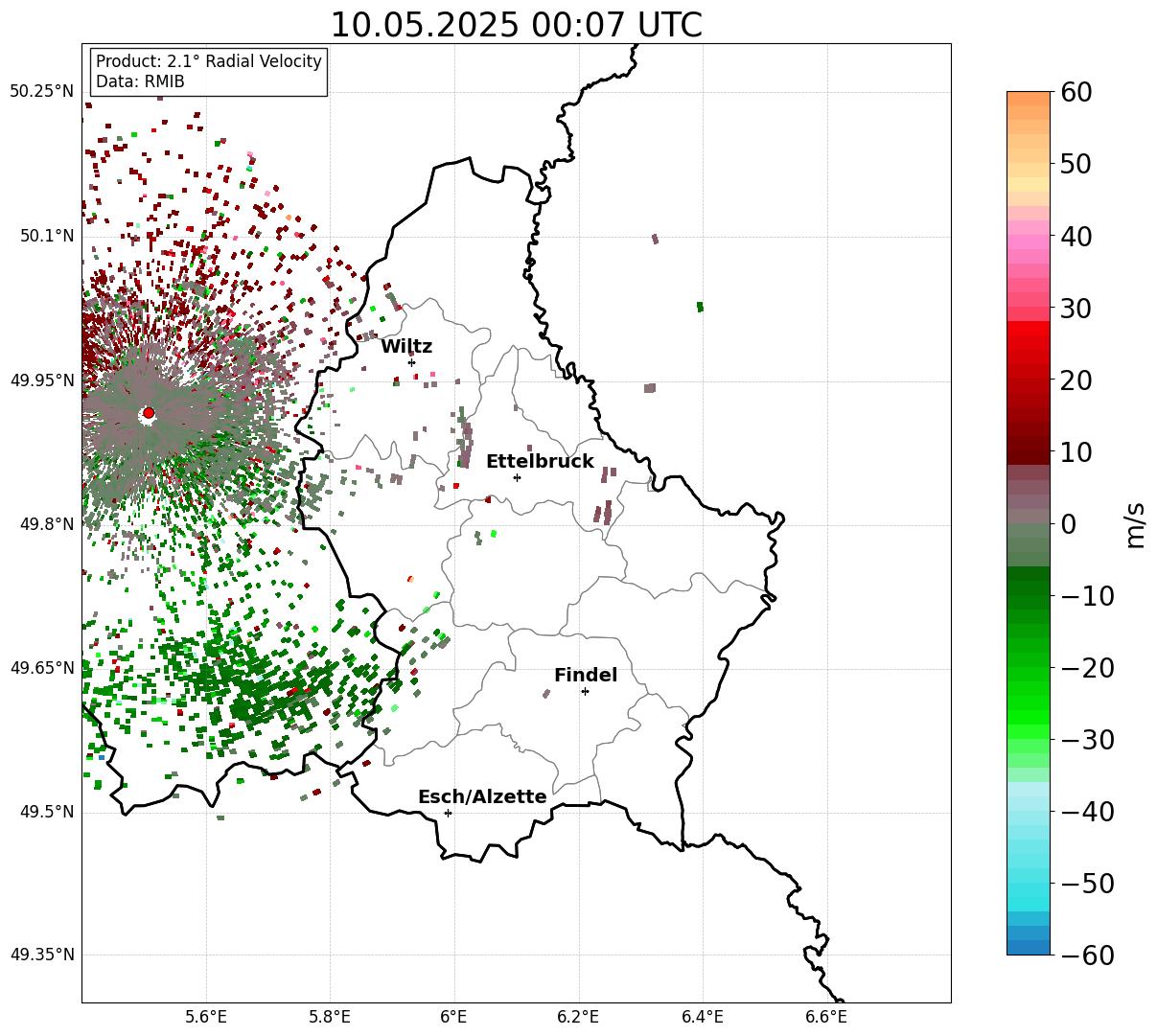The height and width of the screenshot is (1036, 1157).
Task: Click the 49.65°N latitude label
Action: pos(41,668)
